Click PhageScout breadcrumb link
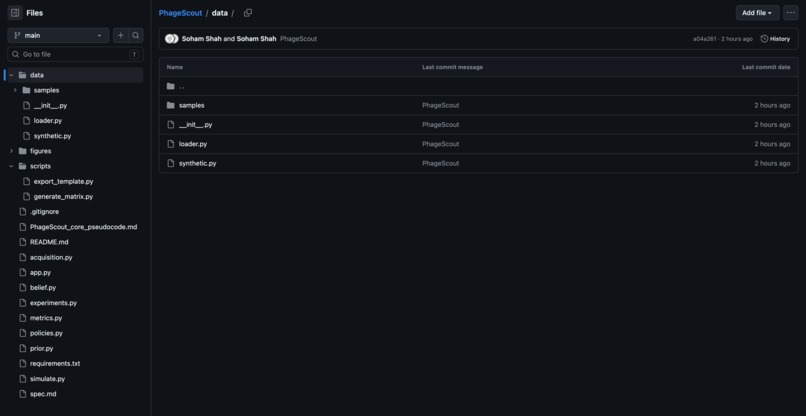806x416 pixels. 180,13
